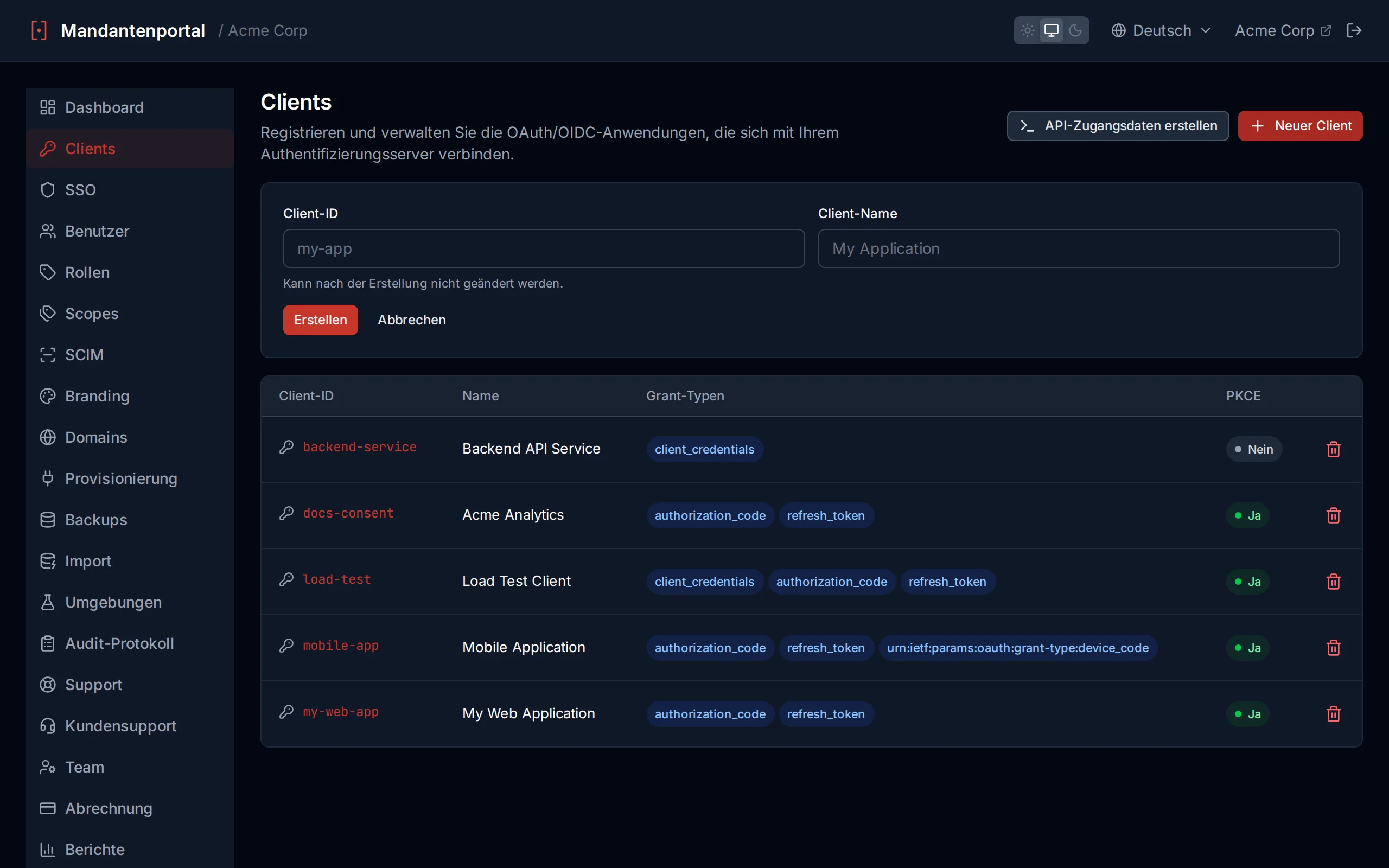Delete the backend-service client
This screenshot has height=868, width=1389.
coord(1333,449)
